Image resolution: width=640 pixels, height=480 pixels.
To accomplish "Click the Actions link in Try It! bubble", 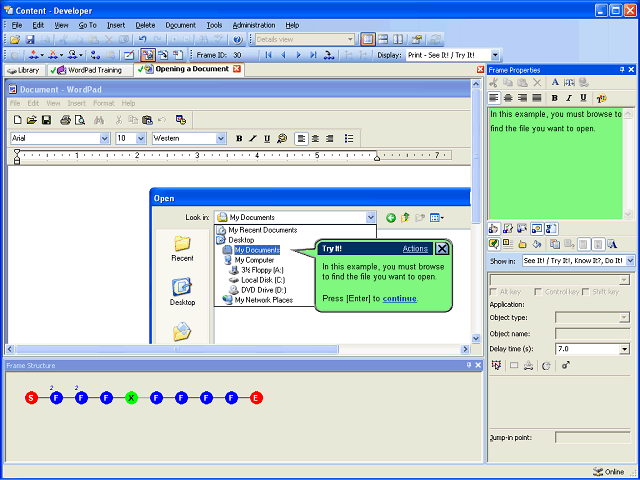I will point(415,249).
